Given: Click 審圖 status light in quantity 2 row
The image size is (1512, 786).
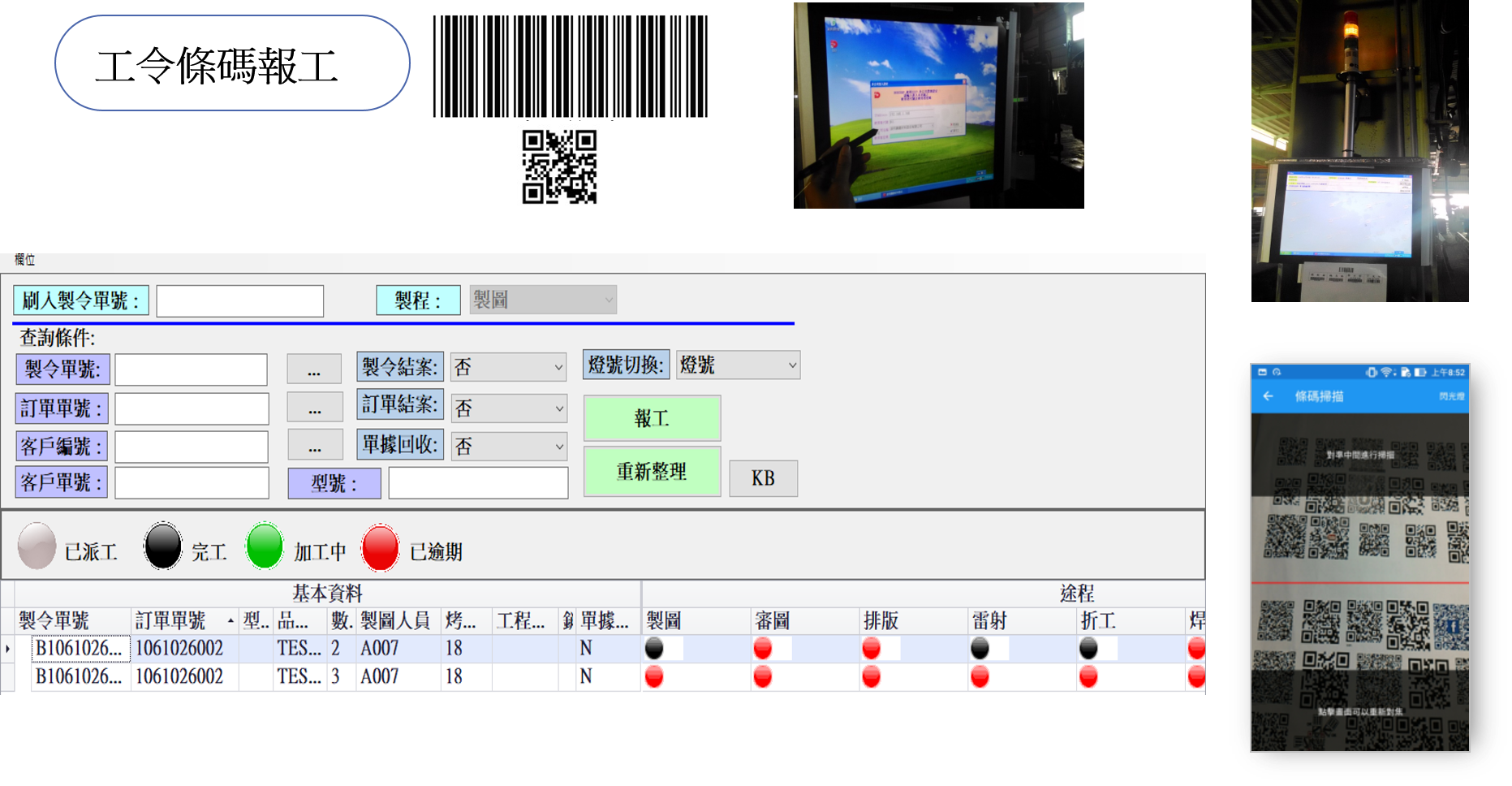Looking at the screenshot, I should (x=762, y=648).
